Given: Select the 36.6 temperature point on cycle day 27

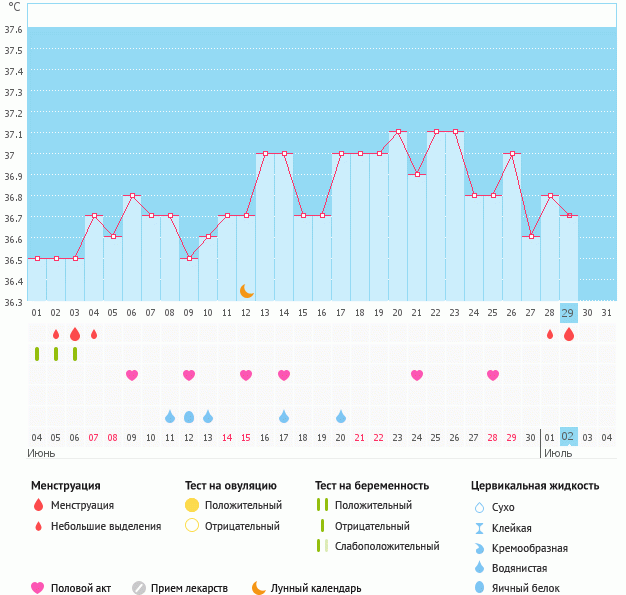Looking at the screenshot, I should pos(531,237).
